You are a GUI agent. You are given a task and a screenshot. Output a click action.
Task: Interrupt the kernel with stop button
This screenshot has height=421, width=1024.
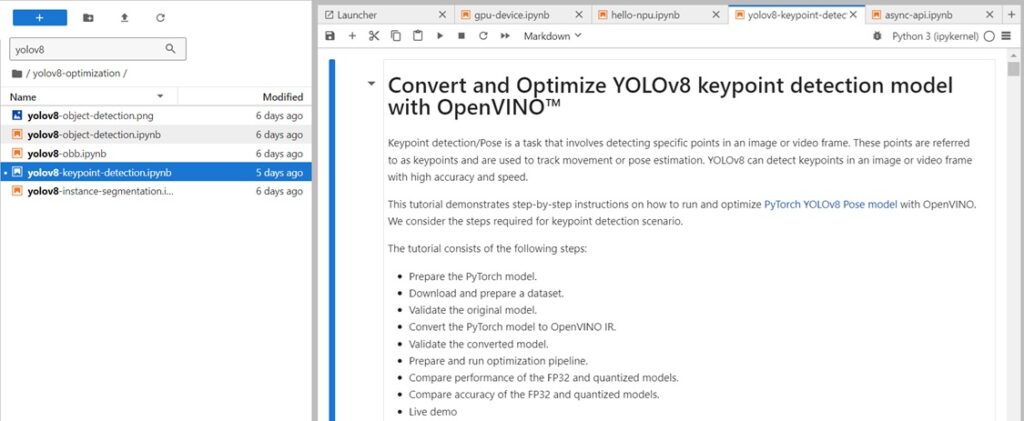click(x=461, y=36)
